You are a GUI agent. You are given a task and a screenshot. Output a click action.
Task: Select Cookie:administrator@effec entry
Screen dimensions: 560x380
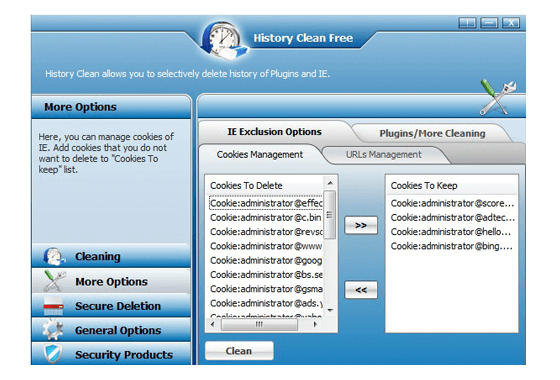coord(266,203)
